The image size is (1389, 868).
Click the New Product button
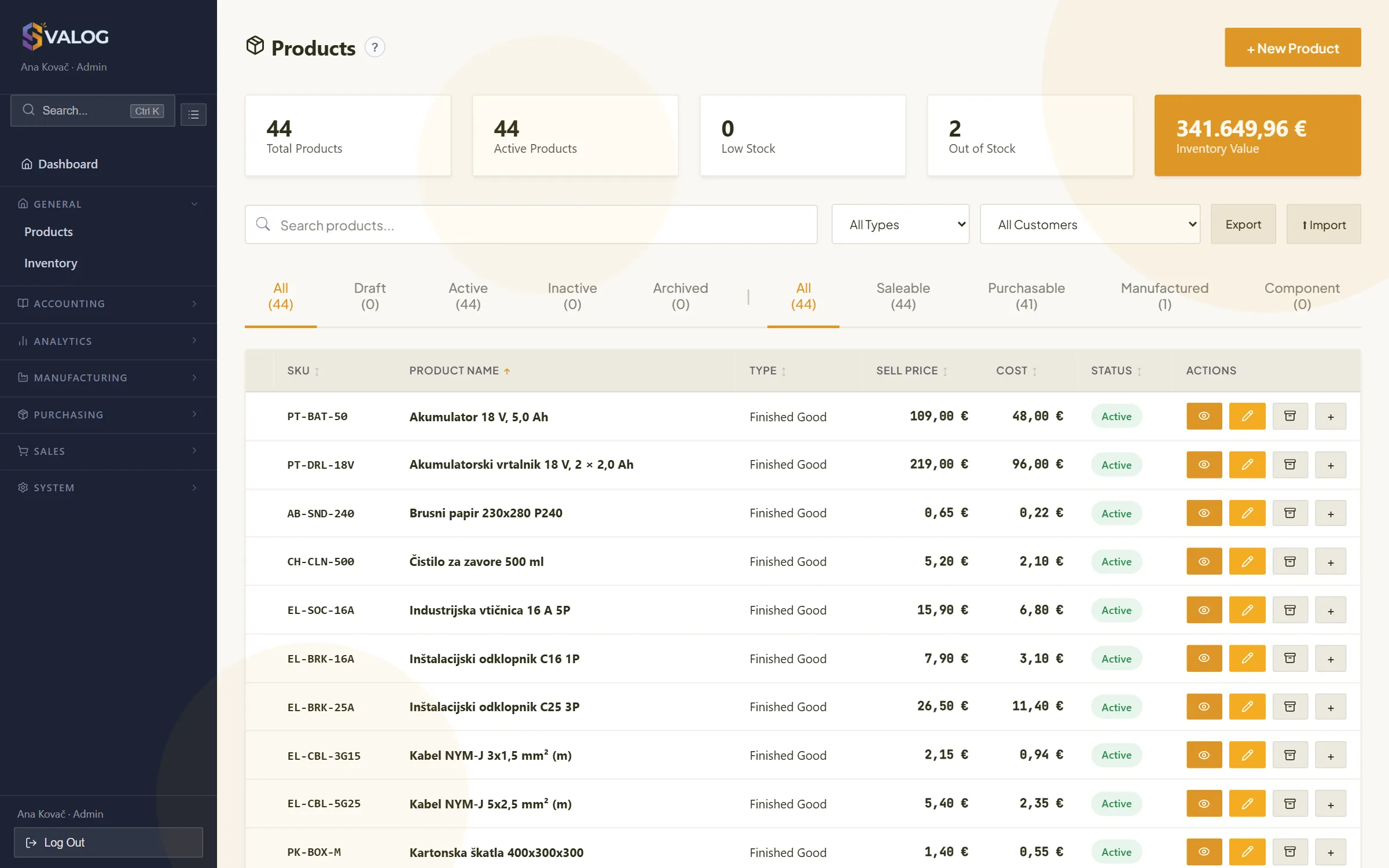(x=1292, y=47)
